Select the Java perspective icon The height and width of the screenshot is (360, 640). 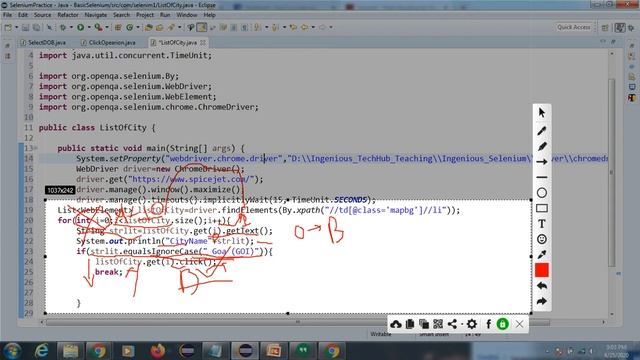[x=620, y=27]
